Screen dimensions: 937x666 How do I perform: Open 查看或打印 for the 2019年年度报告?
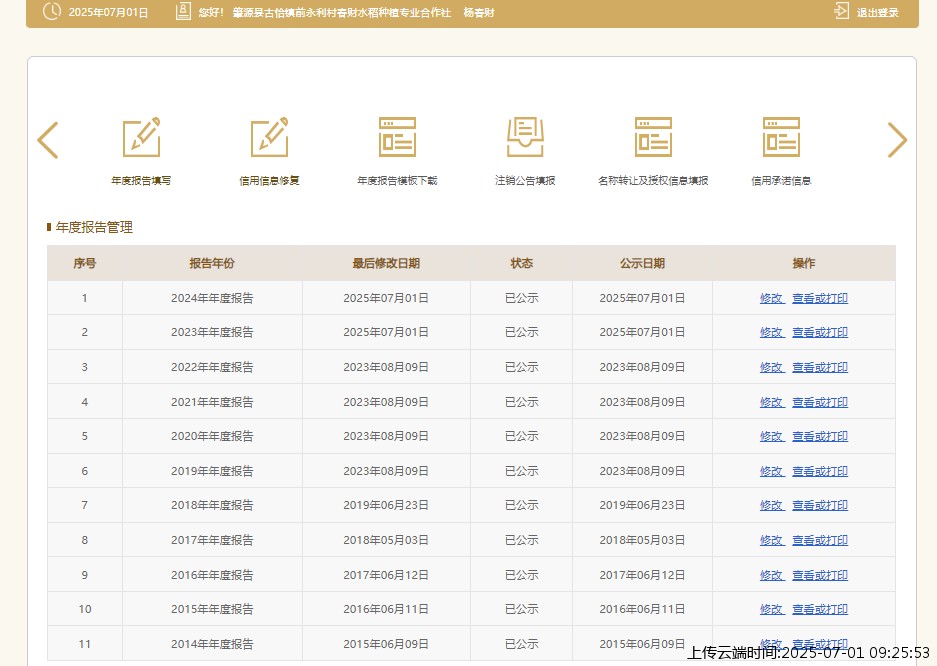tap(820, 471)
